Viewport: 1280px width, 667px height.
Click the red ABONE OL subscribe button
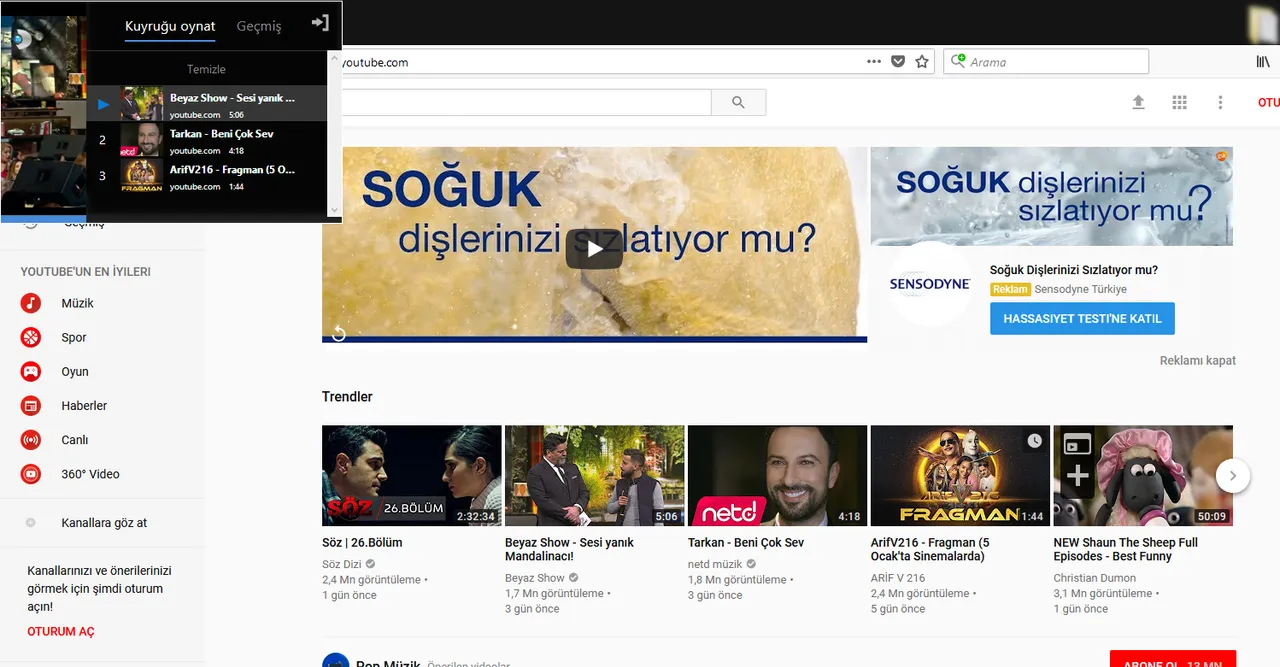coord(1173,659)
